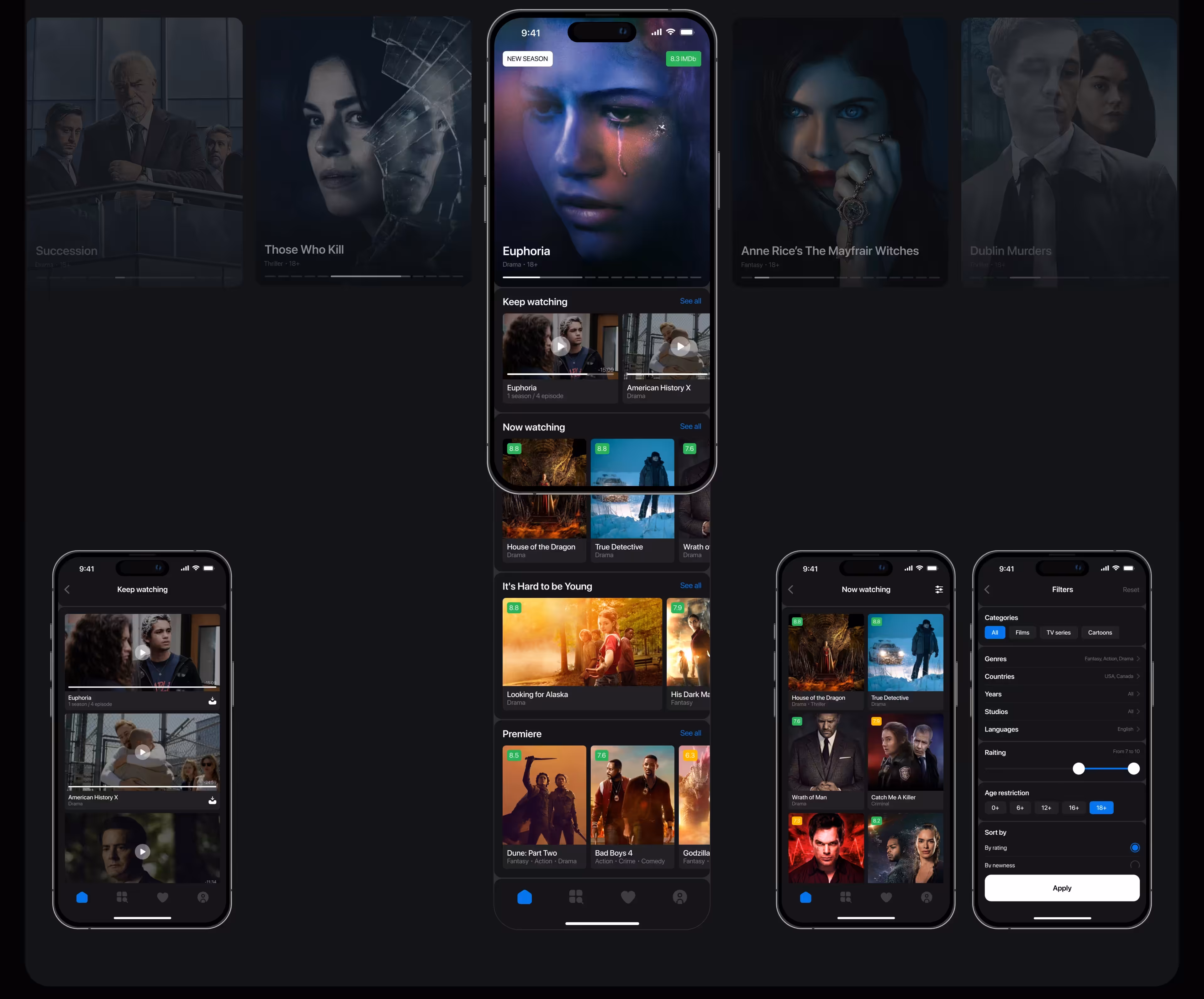Viewport: 1204px width, 999px height.
Task: Reset all filters
Action: (x=1131, y=589)
